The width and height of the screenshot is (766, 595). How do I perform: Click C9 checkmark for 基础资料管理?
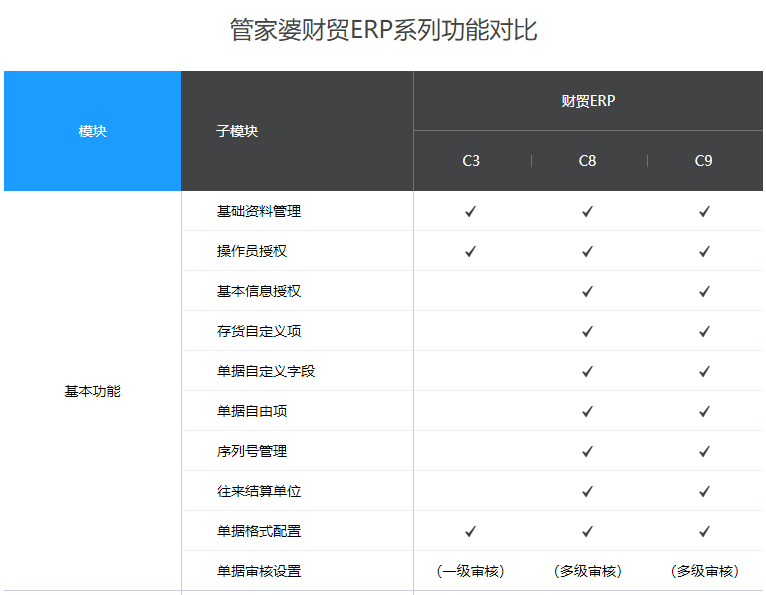704,211
